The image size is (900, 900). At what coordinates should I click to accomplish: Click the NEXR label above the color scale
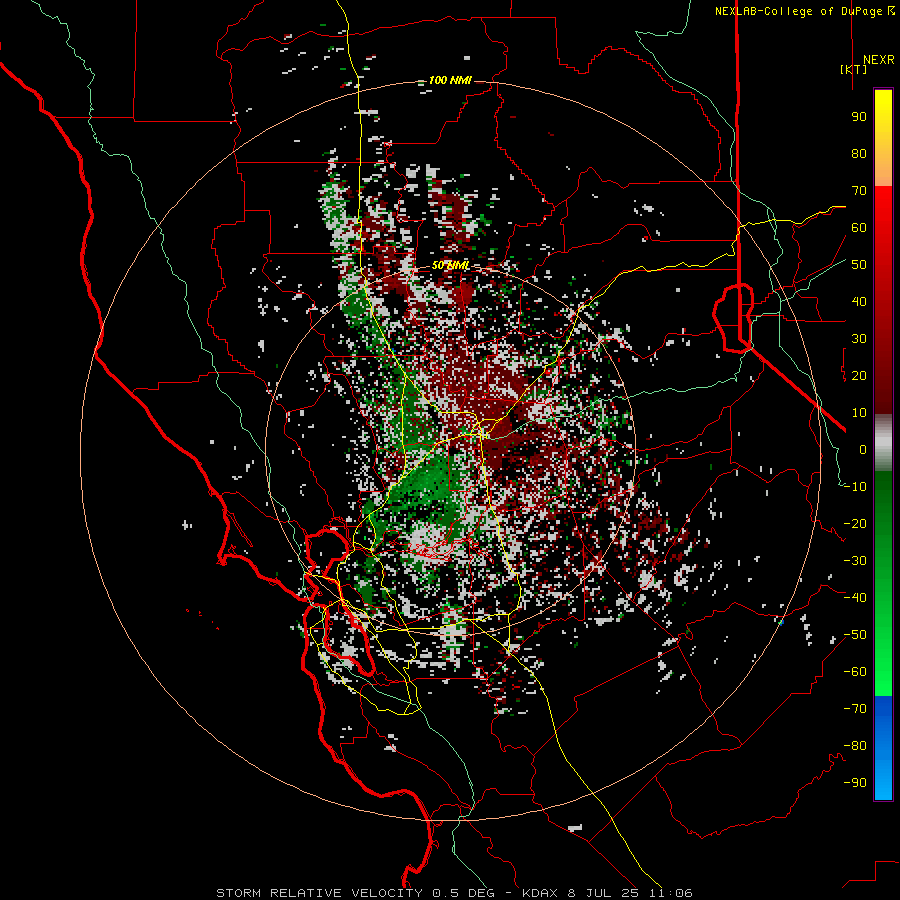click(878, 60)
